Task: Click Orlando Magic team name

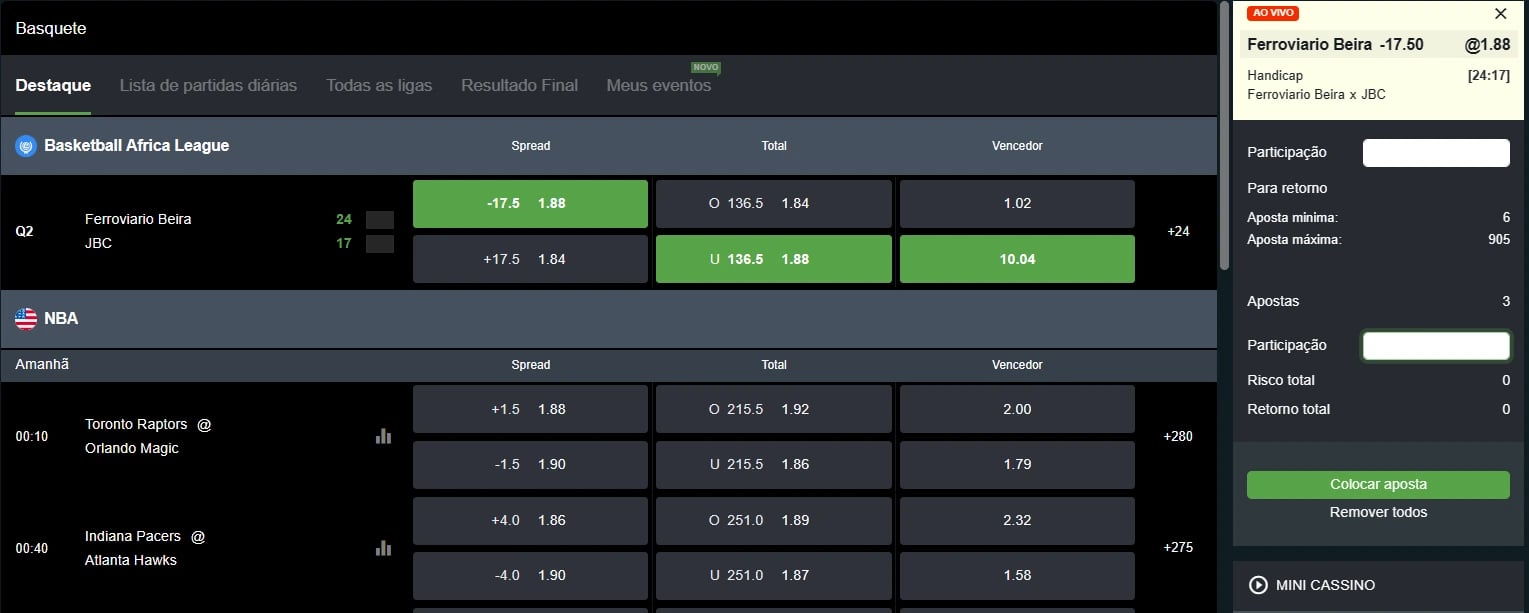Action: pos(132,449)
